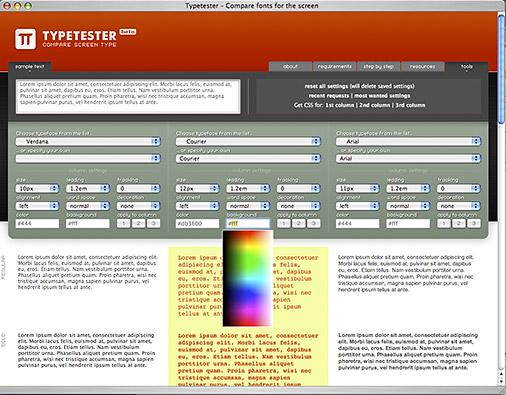Apply third column settings to column 1
The width and height of the screenshot is (506, 395).
tap(444, 223)
